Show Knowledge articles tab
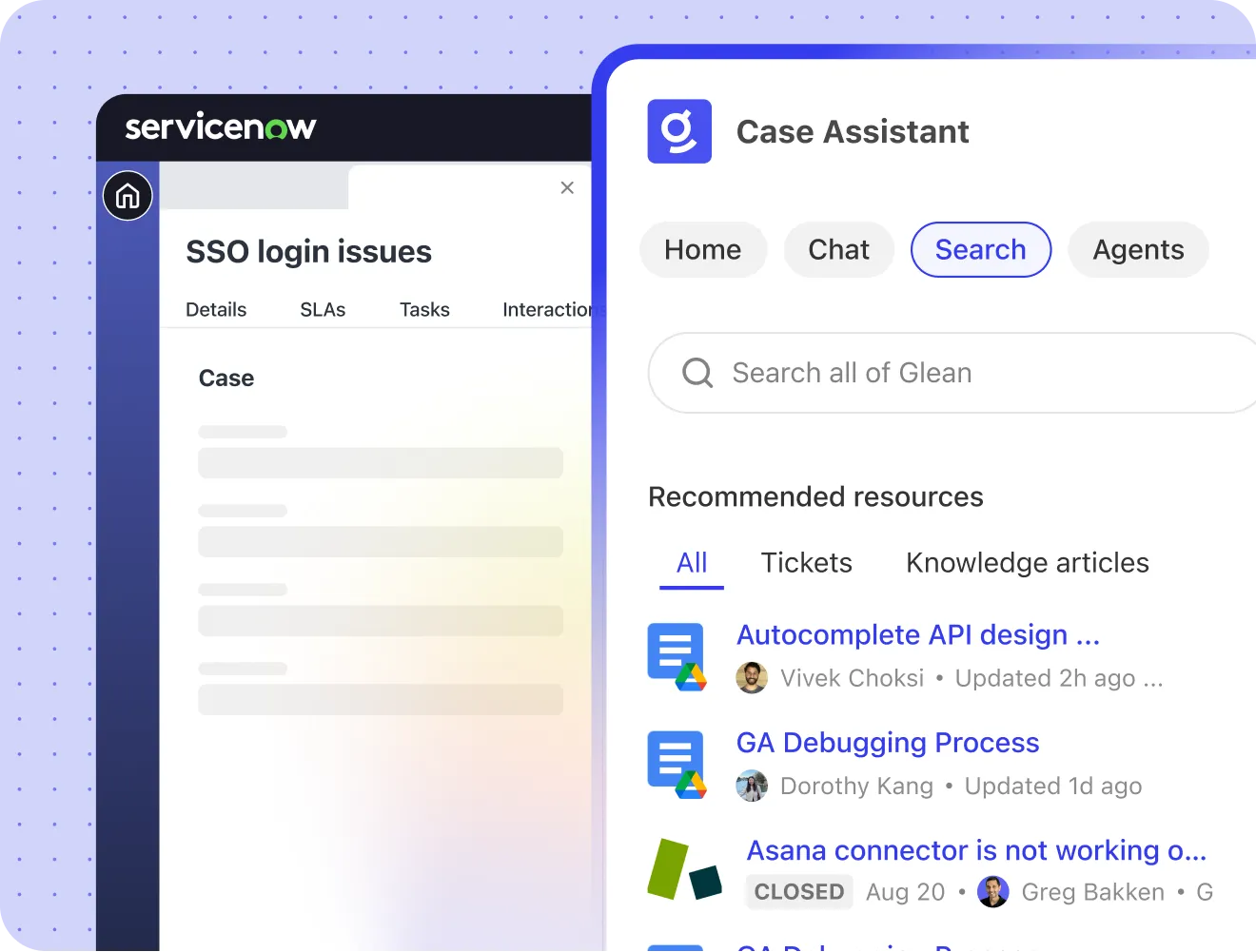This screenshot has height=952, width=1256. point(1028,563)
